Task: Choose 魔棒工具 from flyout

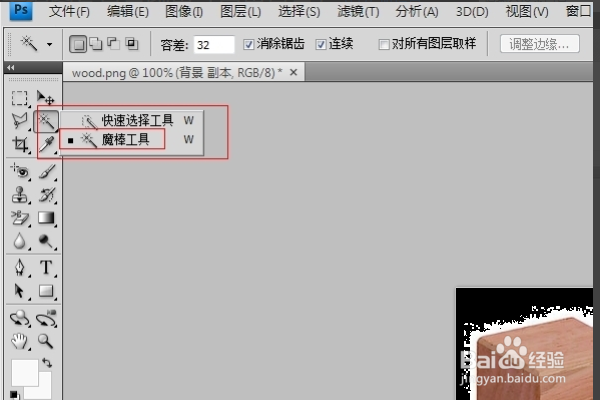Action: pos(132,139)
